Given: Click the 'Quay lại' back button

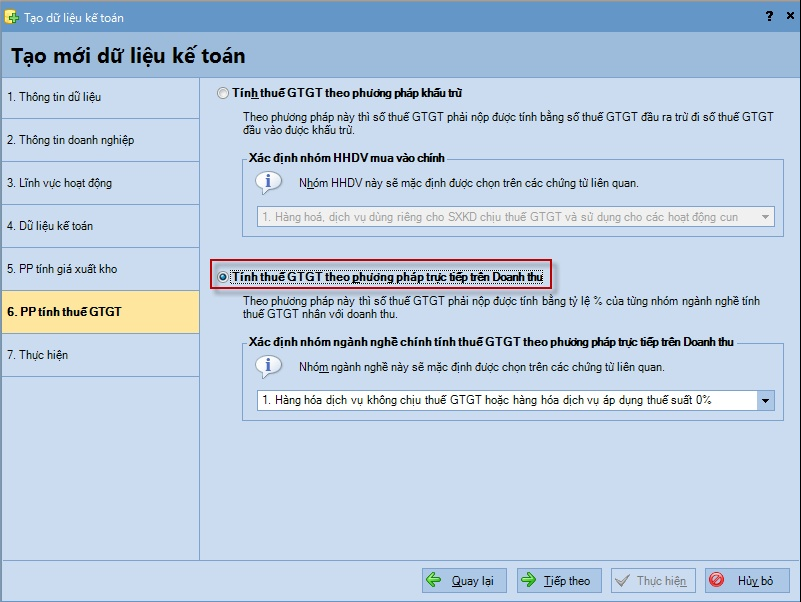Looking at the screenshot, I should coord(464,581).
